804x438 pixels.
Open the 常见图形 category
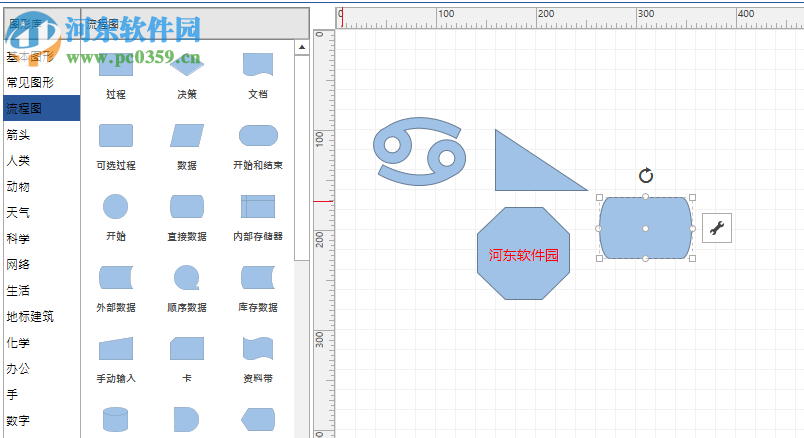click(42, 82)
